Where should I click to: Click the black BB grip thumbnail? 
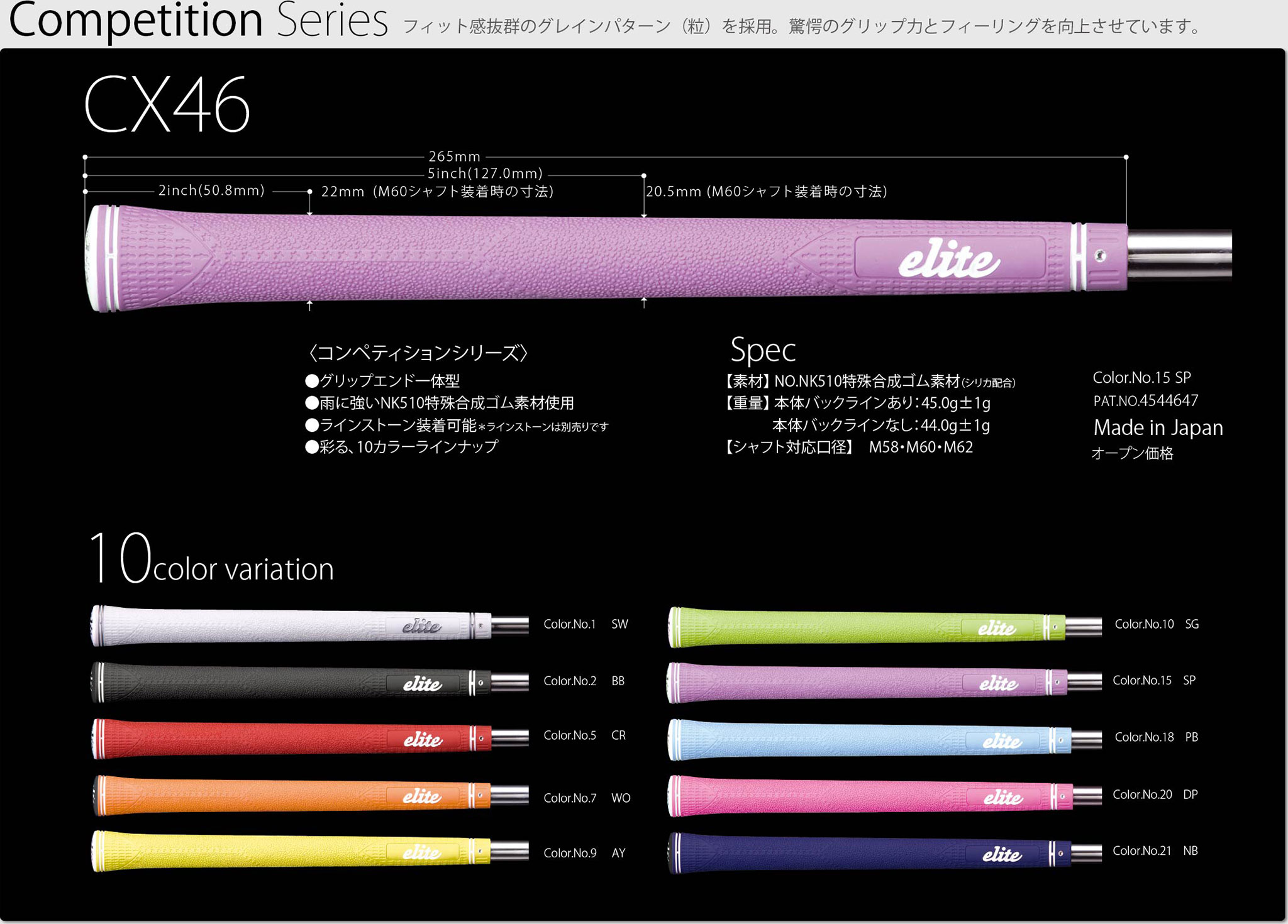(x=309, y=682)
